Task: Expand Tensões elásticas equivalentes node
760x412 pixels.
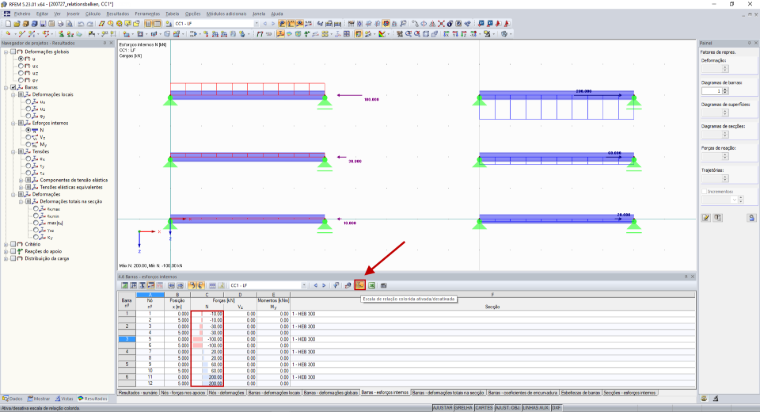Action: (x=21, y=187)
